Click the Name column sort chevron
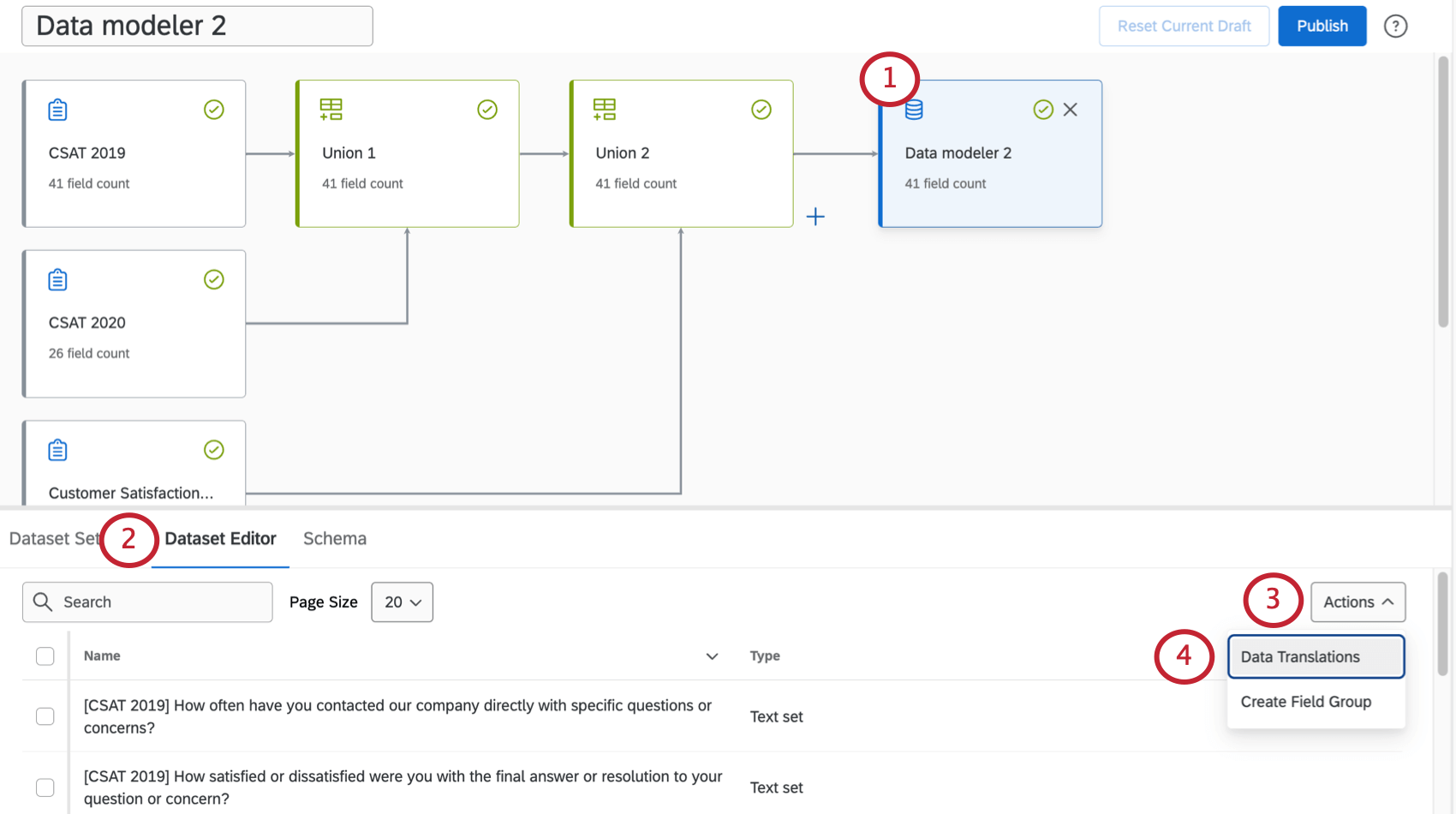1456x814 pixels. (711, 655)
